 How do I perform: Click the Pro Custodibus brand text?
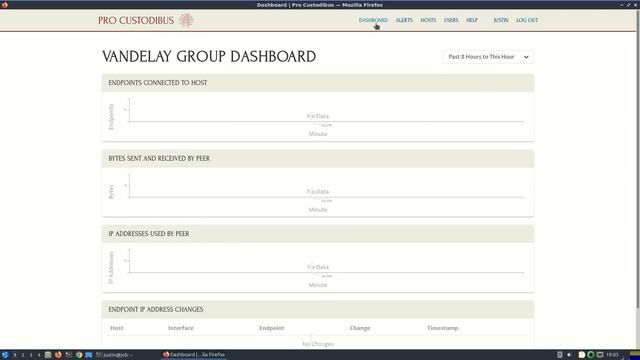pos(136,20)
